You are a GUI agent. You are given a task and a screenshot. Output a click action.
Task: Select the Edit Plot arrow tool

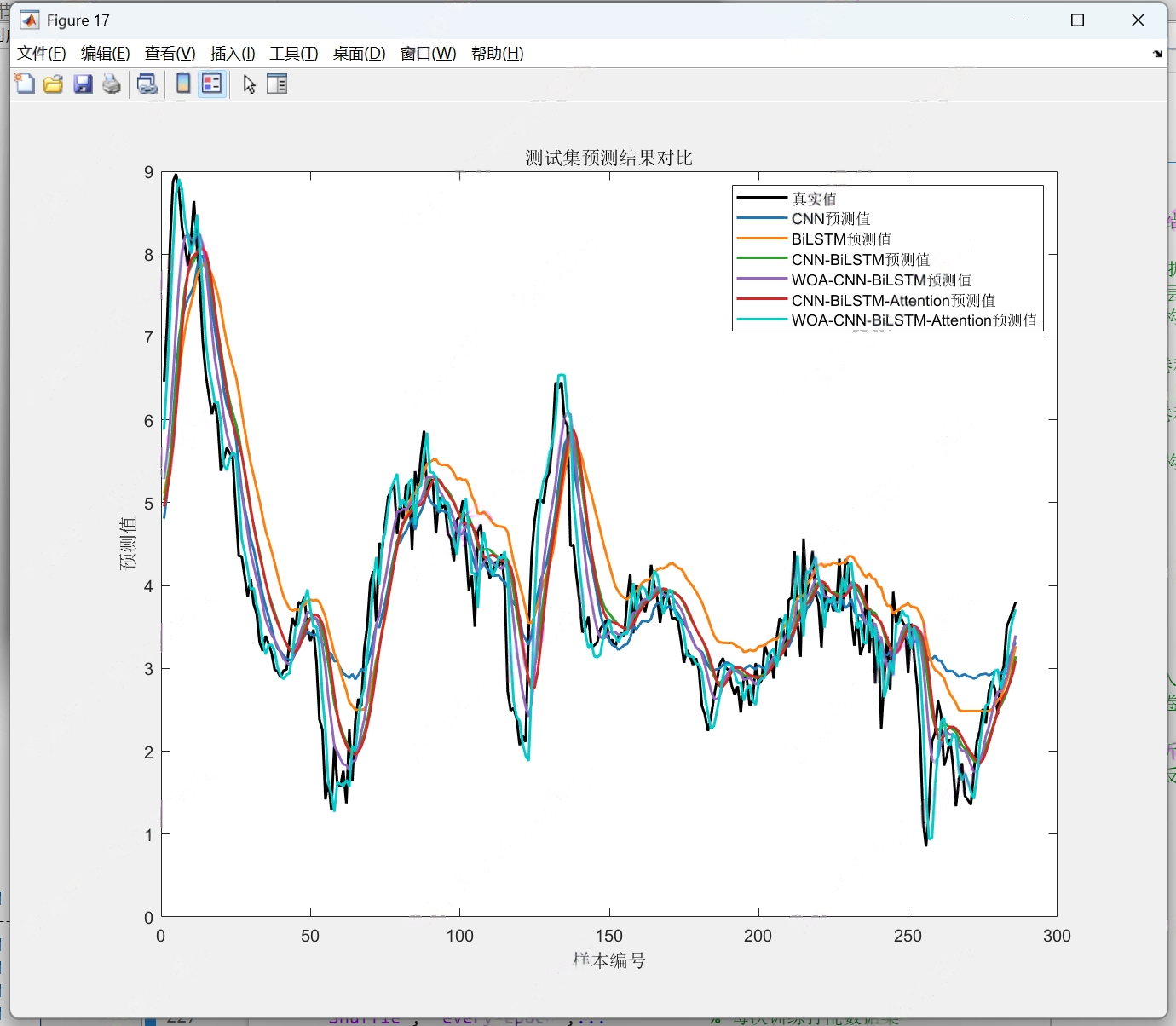(x=249, y=84)
